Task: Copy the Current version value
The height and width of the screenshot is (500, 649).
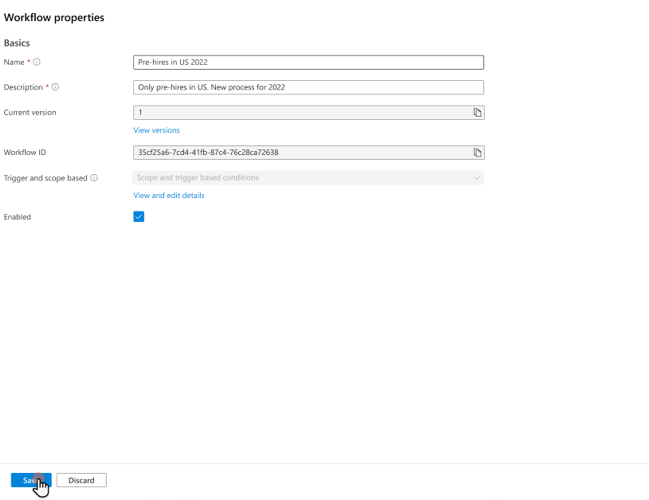Action: click(x=477, y=113)
